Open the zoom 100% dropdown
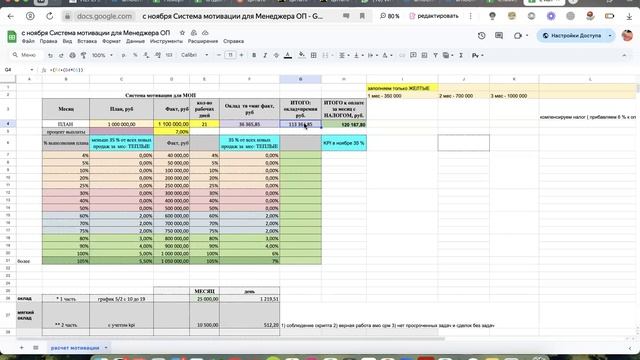Screen dimensions: 640x360 click(x=102, y=55)
